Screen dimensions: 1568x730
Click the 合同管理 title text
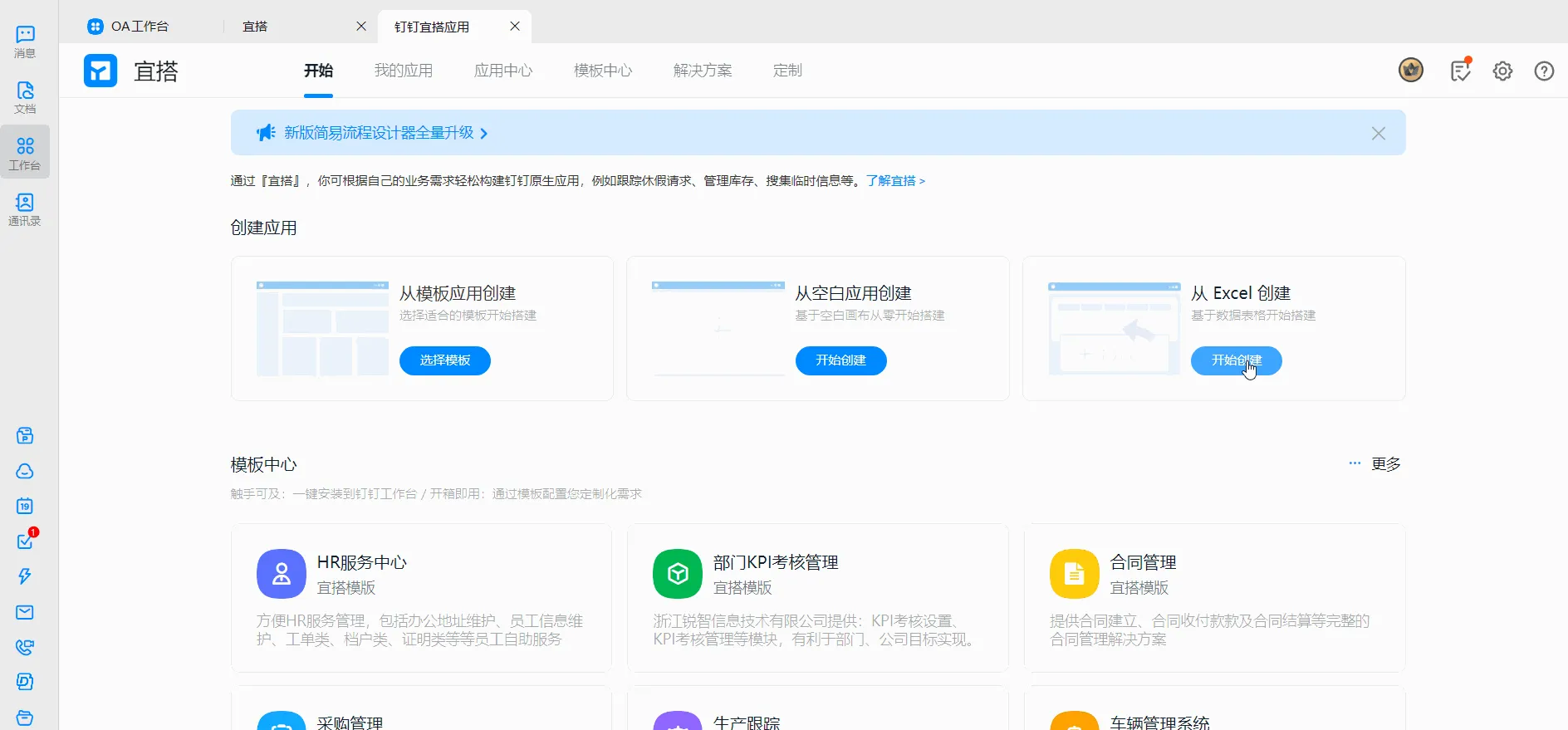(x=1144, y=562)
